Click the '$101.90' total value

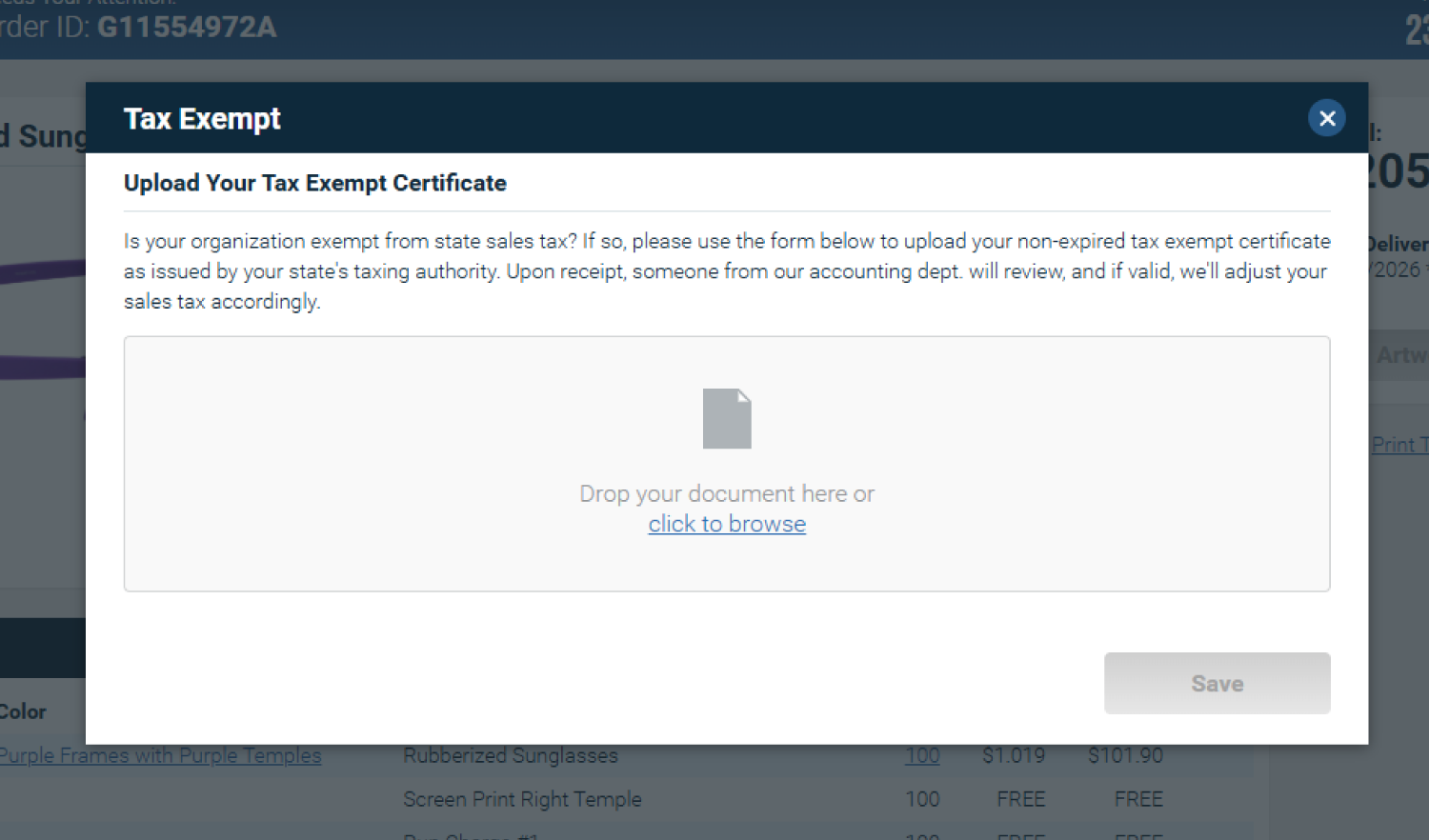coord(1125,755)
